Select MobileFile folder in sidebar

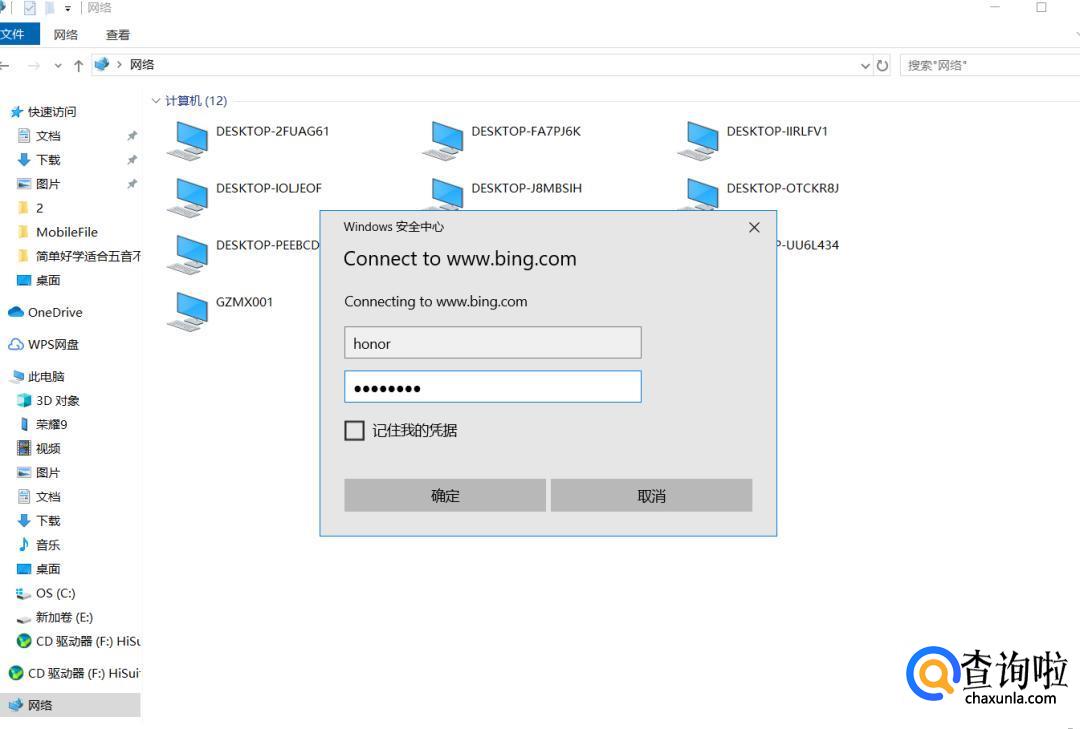tap(67, 232)
